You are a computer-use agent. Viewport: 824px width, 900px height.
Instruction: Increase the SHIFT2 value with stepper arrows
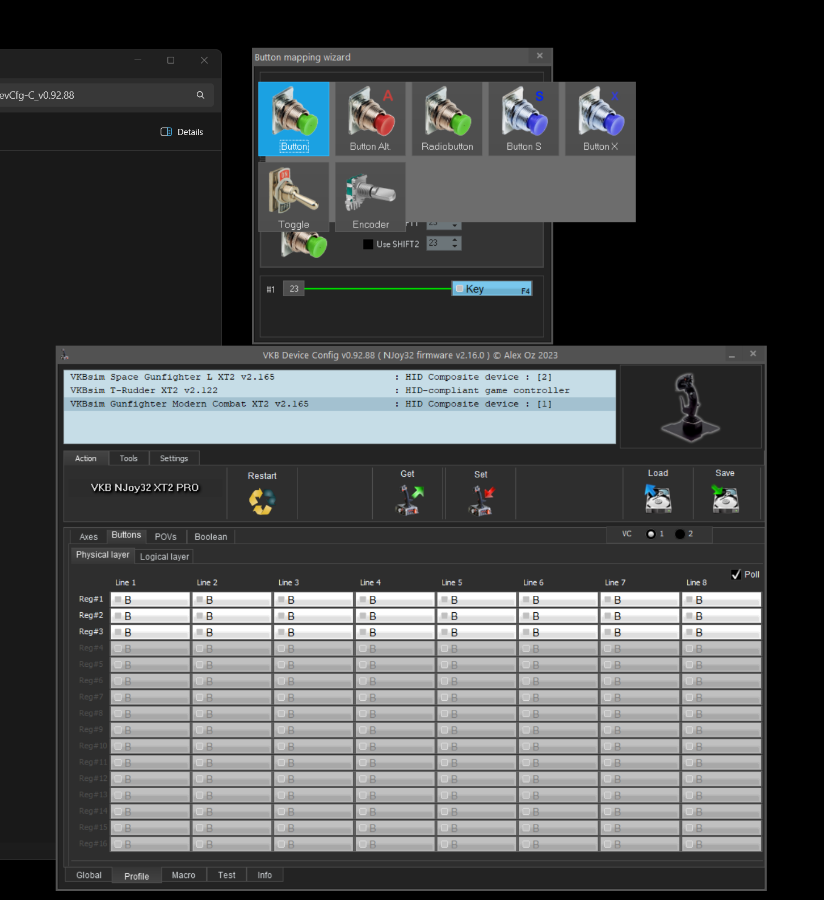[x=455, y=240]
